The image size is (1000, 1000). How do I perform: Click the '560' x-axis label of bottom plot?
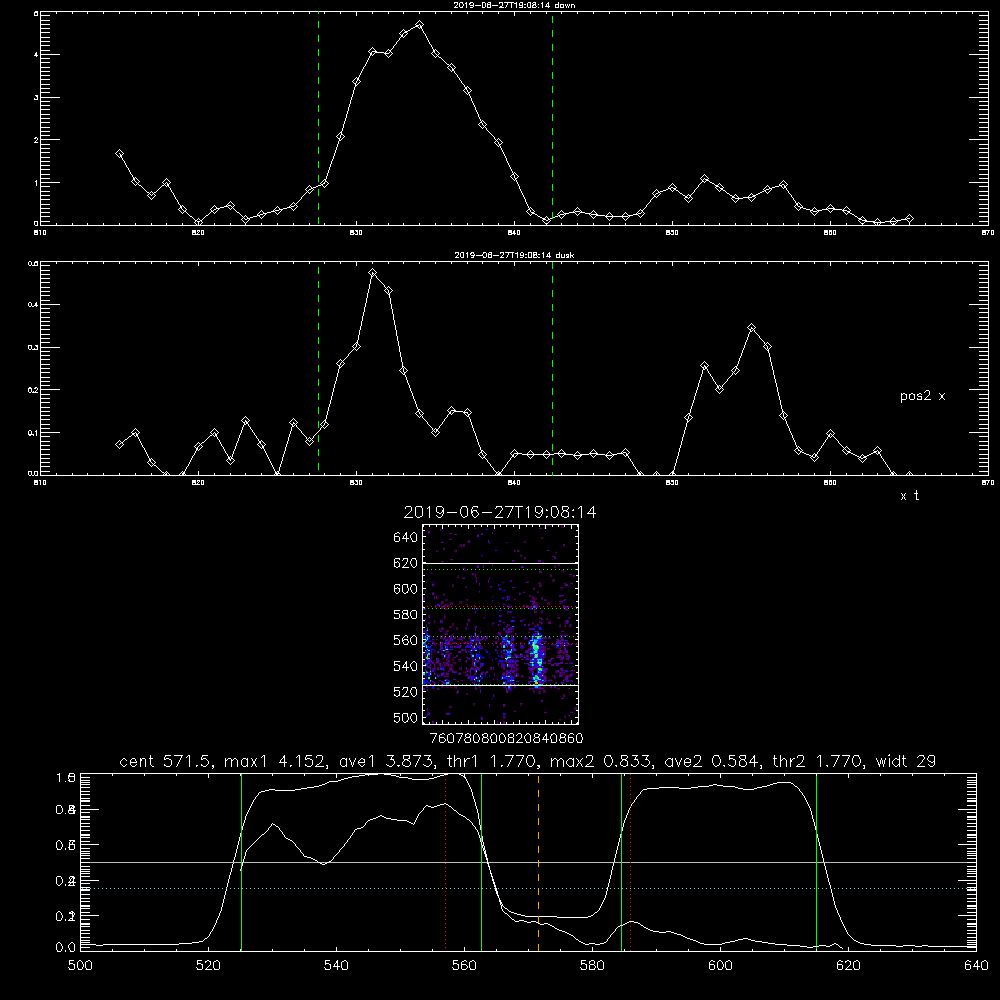pos(464,966)
